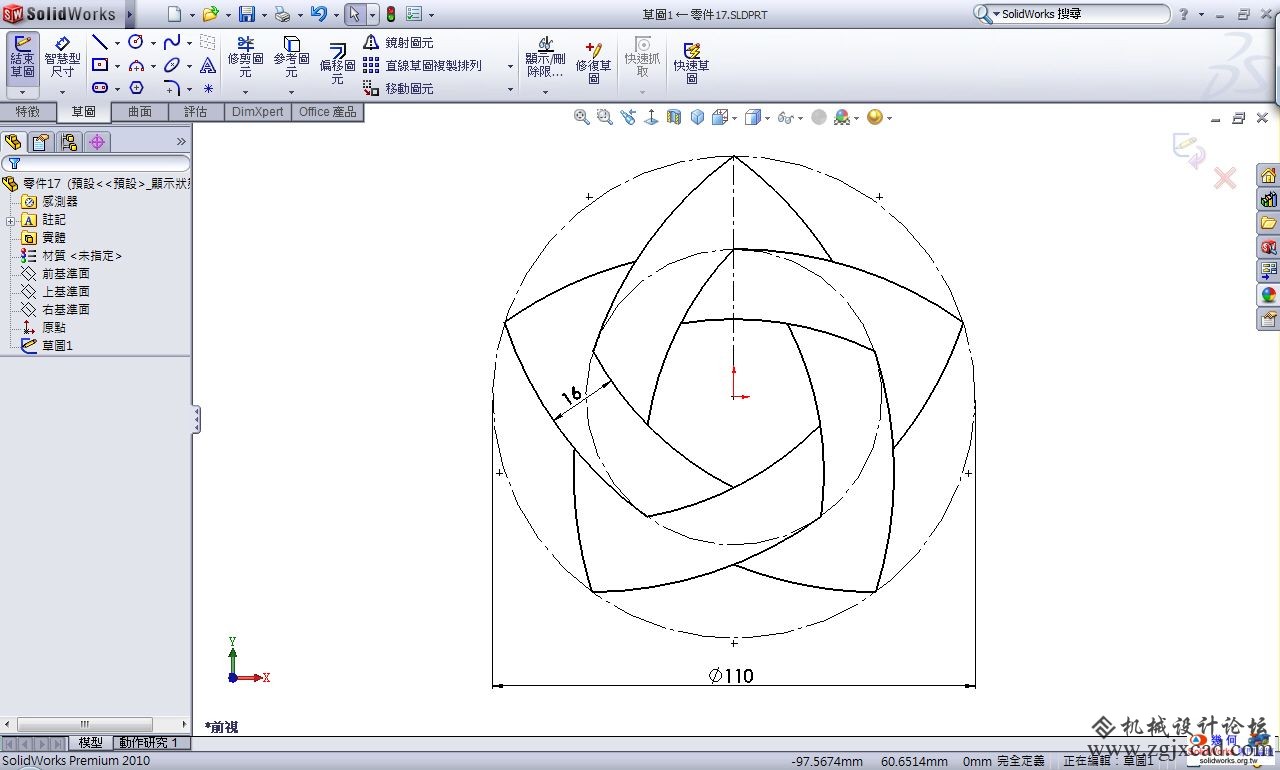
Task: Switch to the 動作研究 1 tab
Action: (x=148, y=743)
